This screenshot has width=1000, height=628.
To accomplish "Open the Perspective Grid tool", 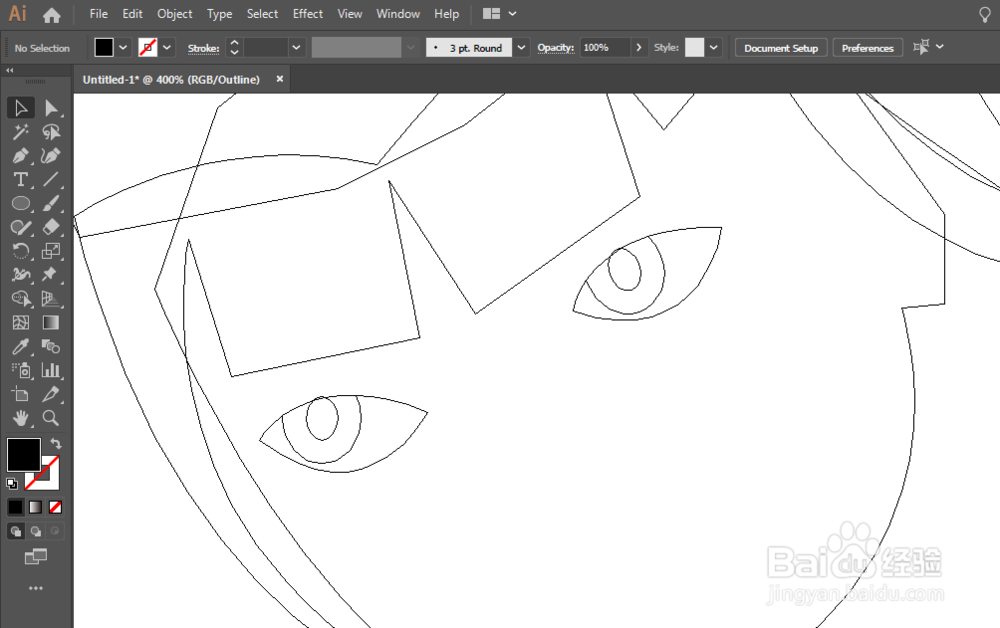I will click(51, 299).
